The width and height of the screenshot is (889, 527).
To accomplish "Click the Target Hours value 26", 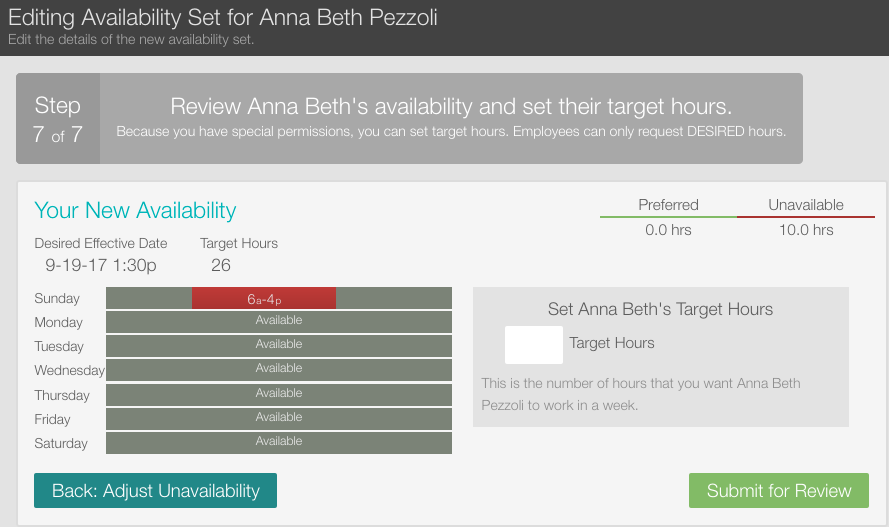I will tap(221, 265).
